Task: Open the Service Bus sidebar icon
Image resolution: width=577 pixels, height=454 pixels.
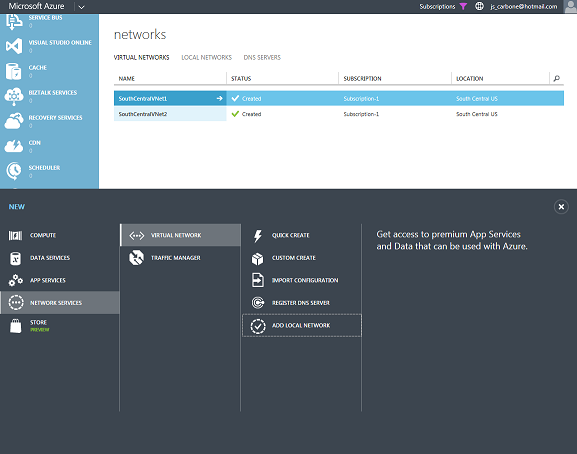Action: (14, 21)
